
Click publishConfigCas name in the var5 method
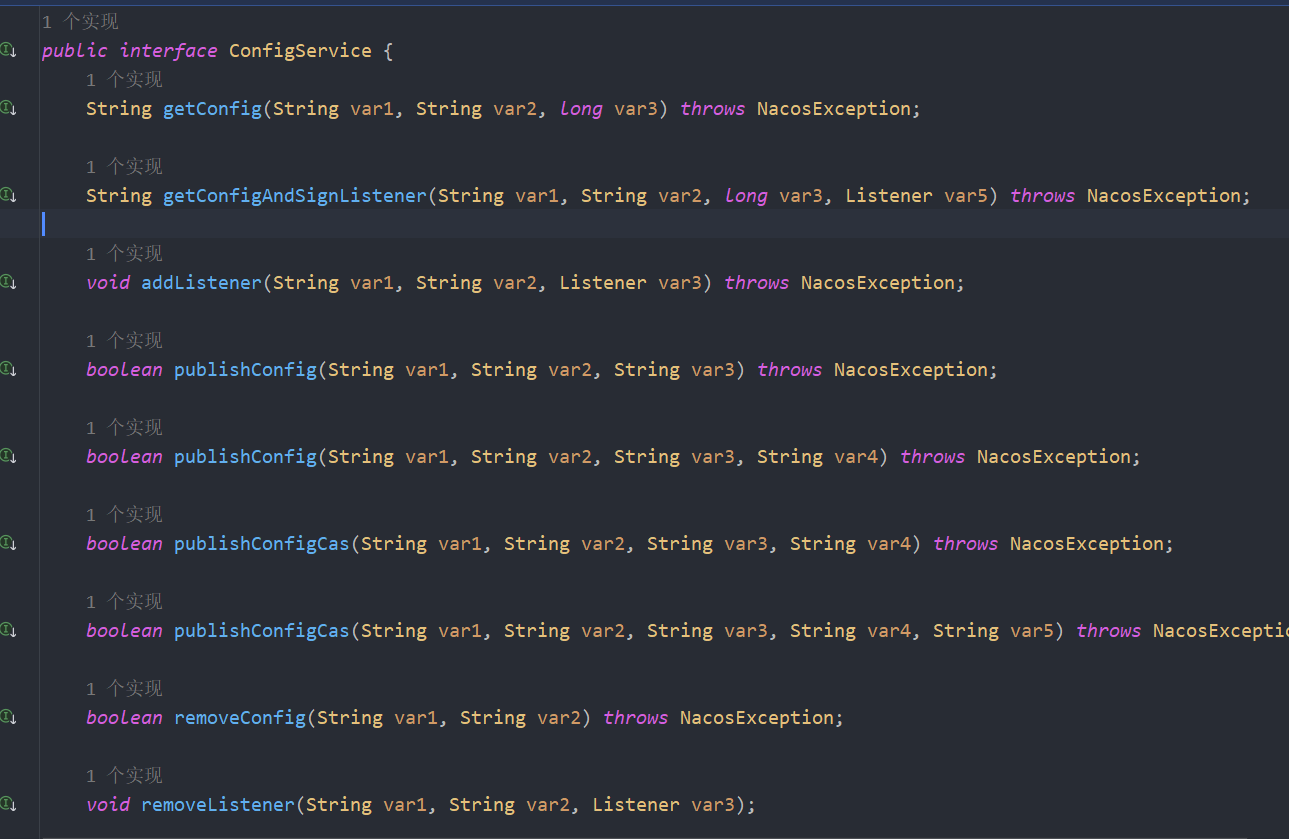click(x=262, y=631)
